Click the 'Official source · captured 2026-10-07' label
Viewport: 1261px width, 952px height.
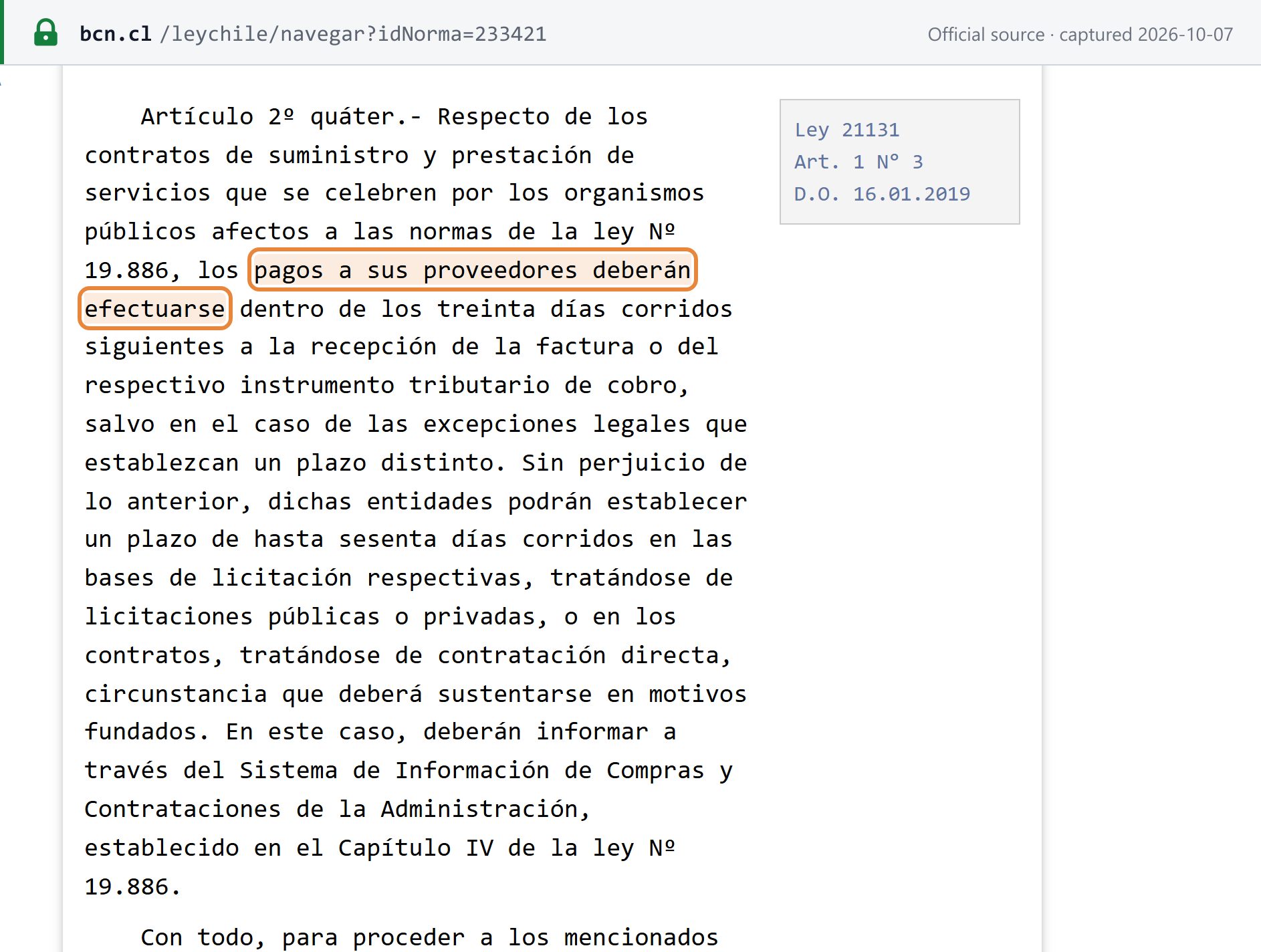pyautogui.click(x=1080, y=34)
